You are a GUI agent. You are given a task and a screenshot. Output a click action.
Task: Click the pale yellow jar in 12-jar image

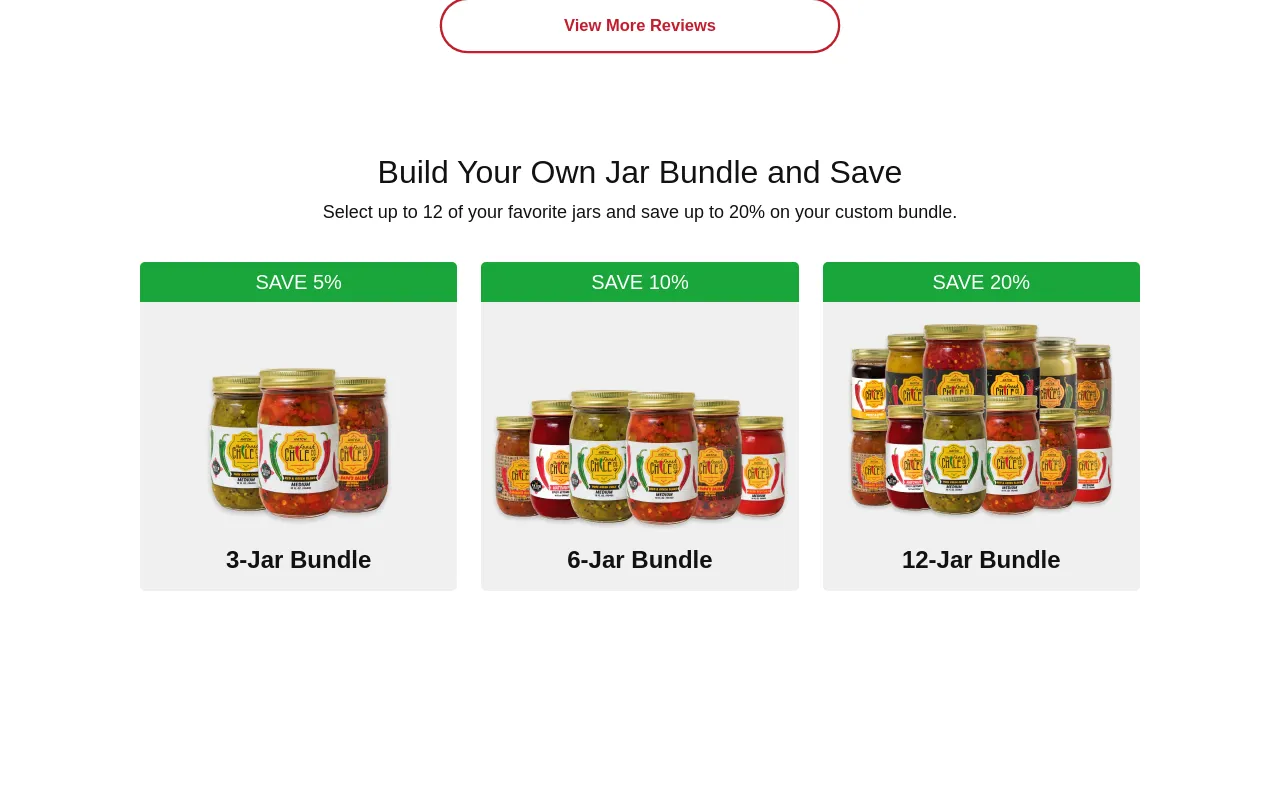pos(1058,370)
